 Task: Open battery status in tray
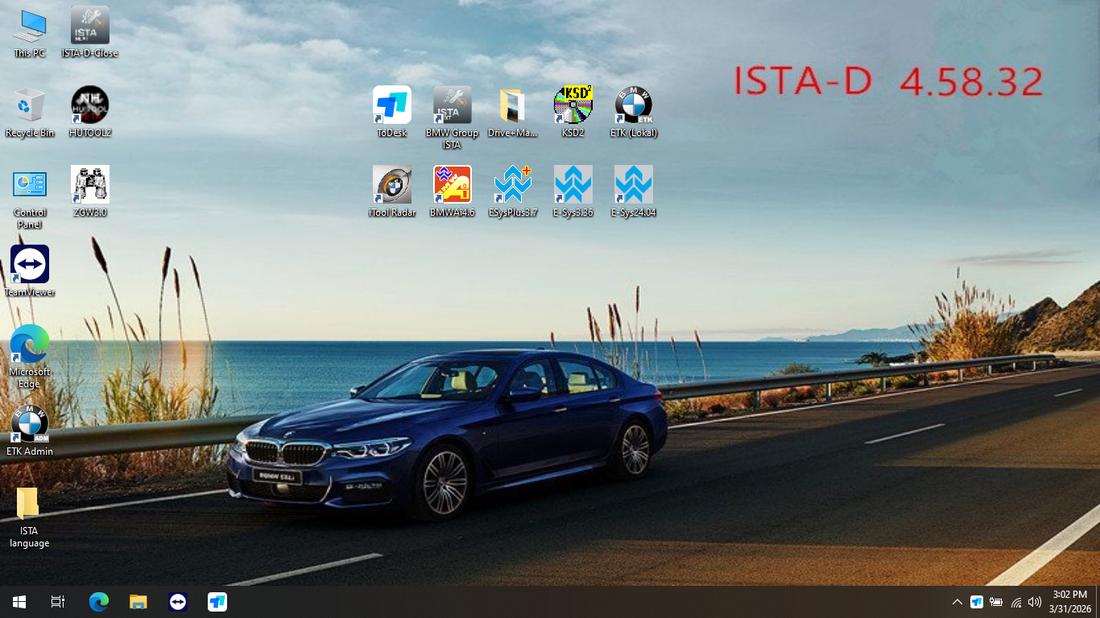(x=996, y=602)
